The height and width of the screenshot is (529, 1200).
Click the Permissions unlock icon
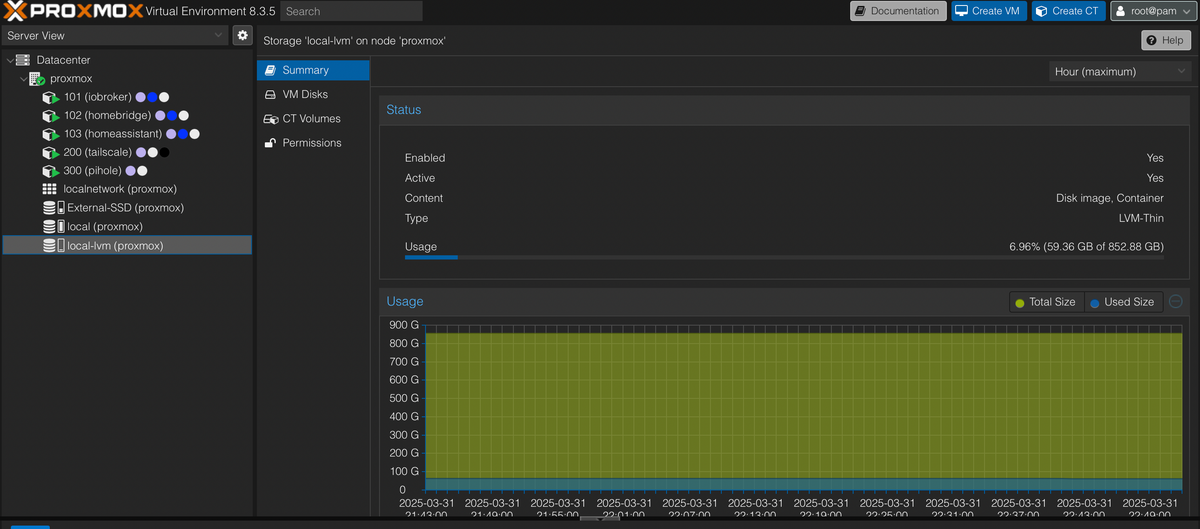(269, 143)
